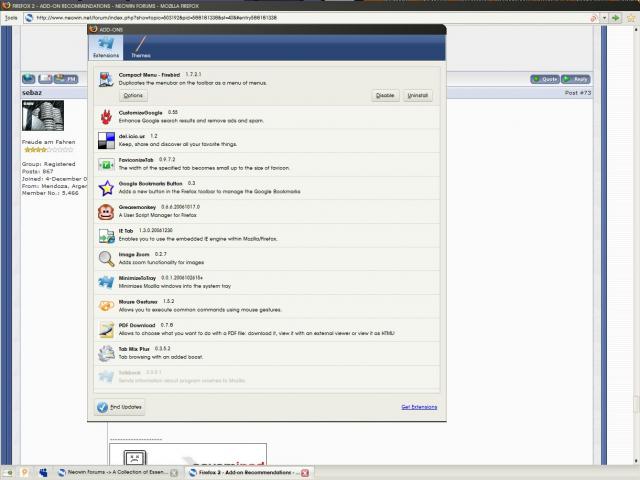Screen dimensions: 640x480
Task: Select the IE Tab extension icon
Action: click(x=106, y=236)
